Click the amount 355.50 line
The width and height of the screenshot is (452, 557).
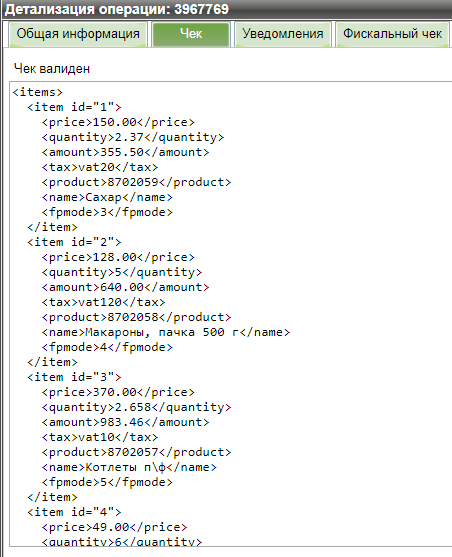[125, 152]
